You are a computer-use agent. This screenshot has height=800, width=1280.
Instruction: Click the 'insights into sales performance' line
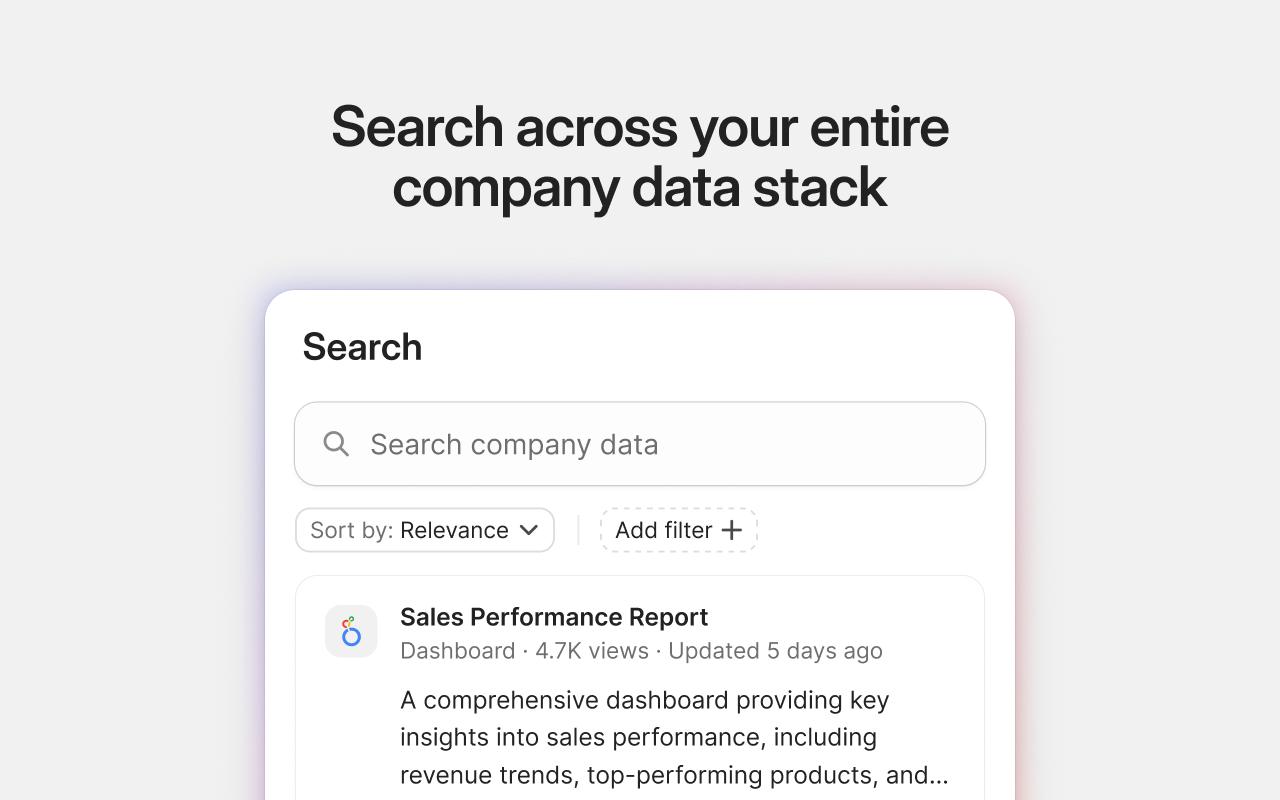click(638, 737)
